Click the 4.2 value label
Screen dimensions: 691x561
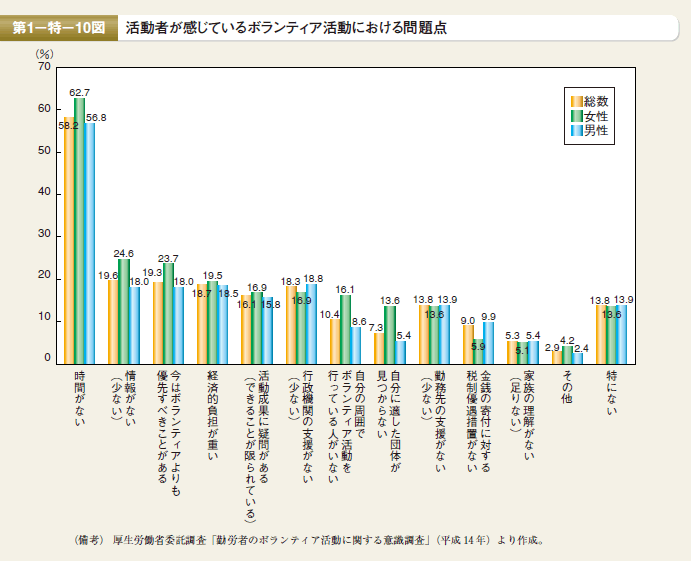tap(567, 340)
